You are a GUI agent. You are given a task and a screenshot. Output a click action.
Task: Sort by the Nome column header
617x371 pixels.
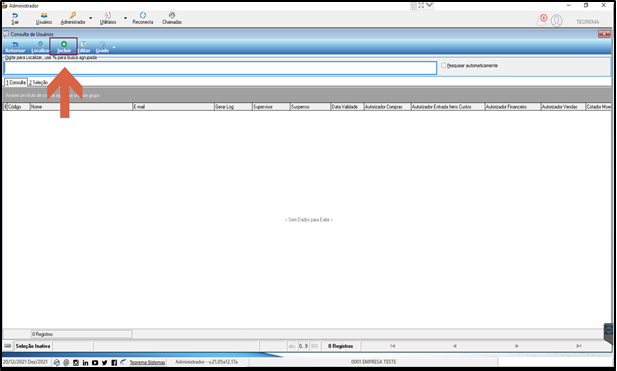(81, 107)
